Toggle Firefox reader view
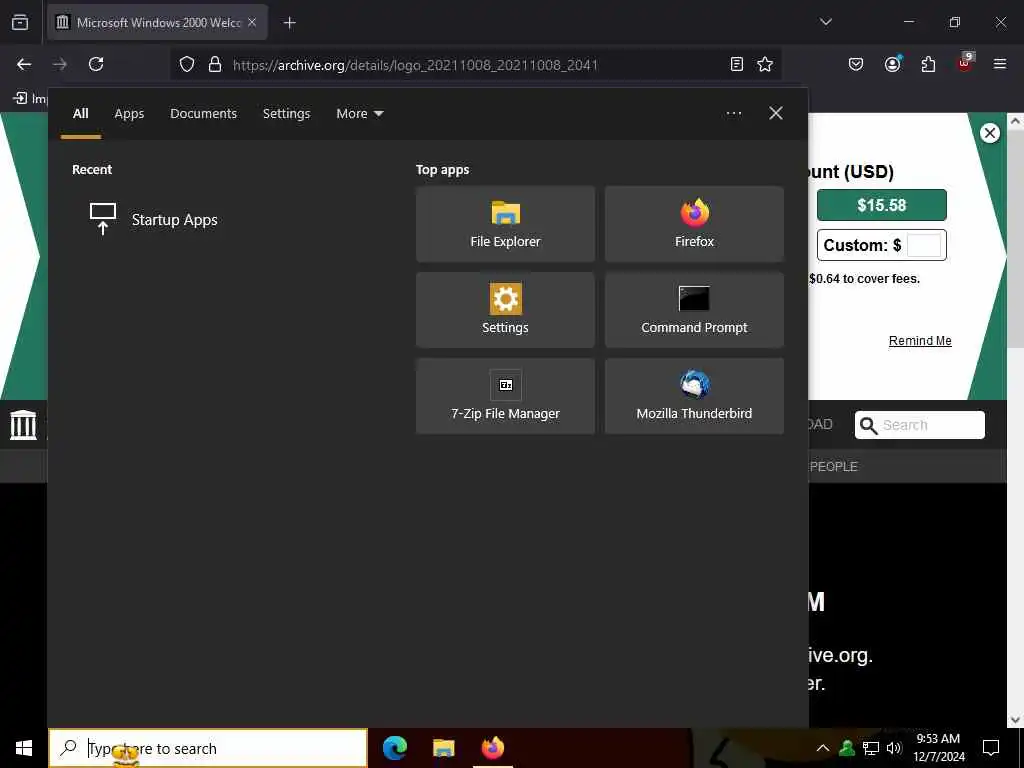The height and width of the screenshot is (768, 1024). click(x=737, y=64)
